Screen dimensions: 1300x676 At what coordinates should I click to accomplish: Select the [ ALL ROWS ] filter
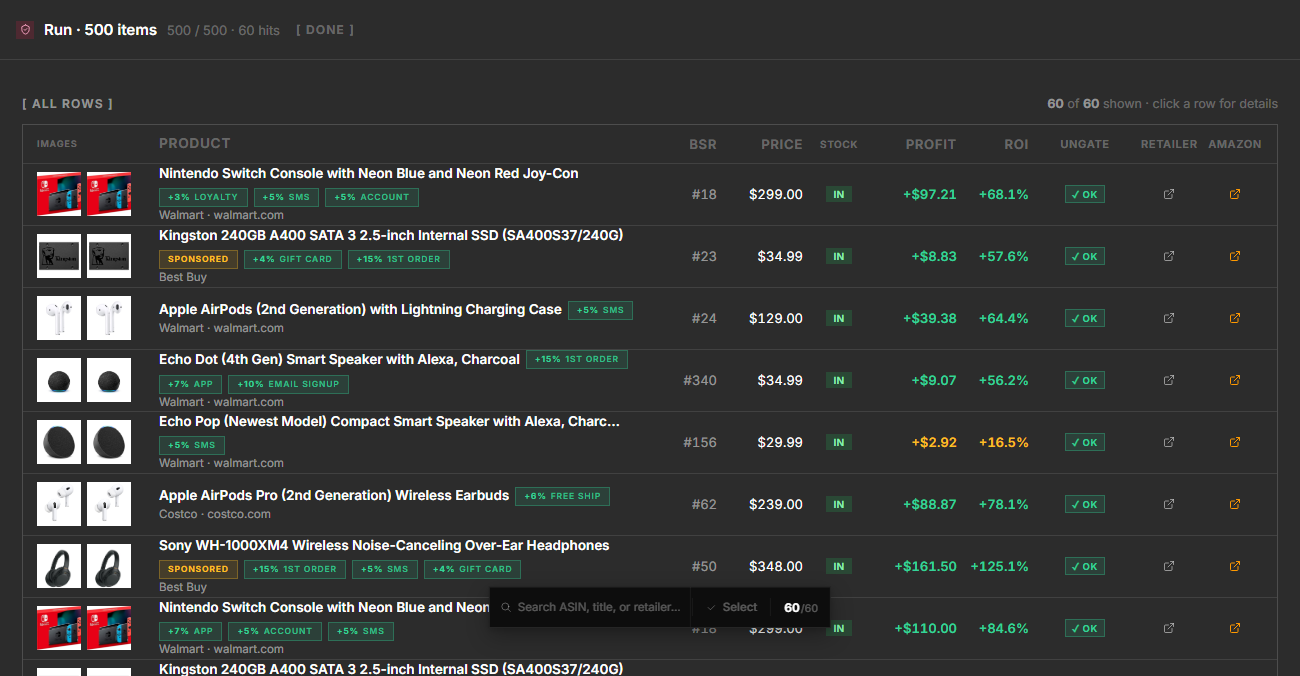coord(67,104)
